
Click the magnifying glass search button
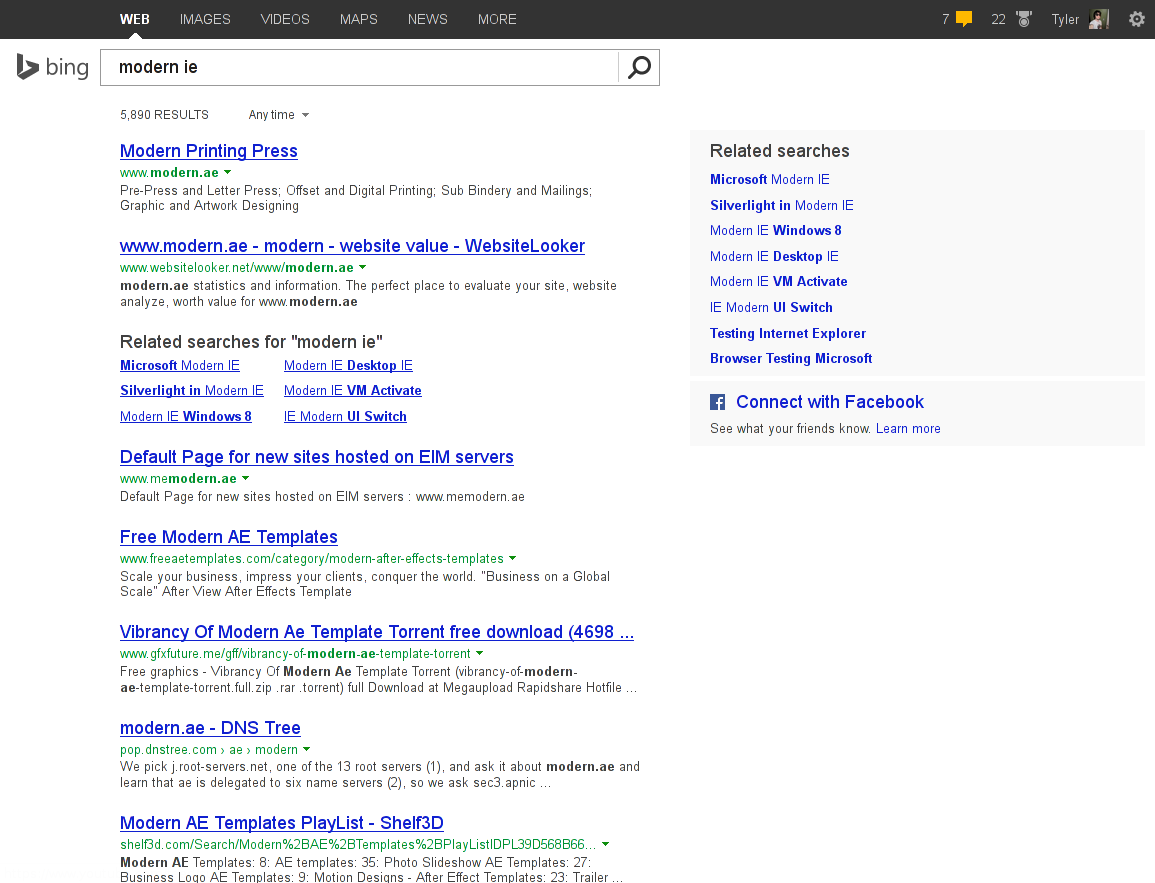639,67
